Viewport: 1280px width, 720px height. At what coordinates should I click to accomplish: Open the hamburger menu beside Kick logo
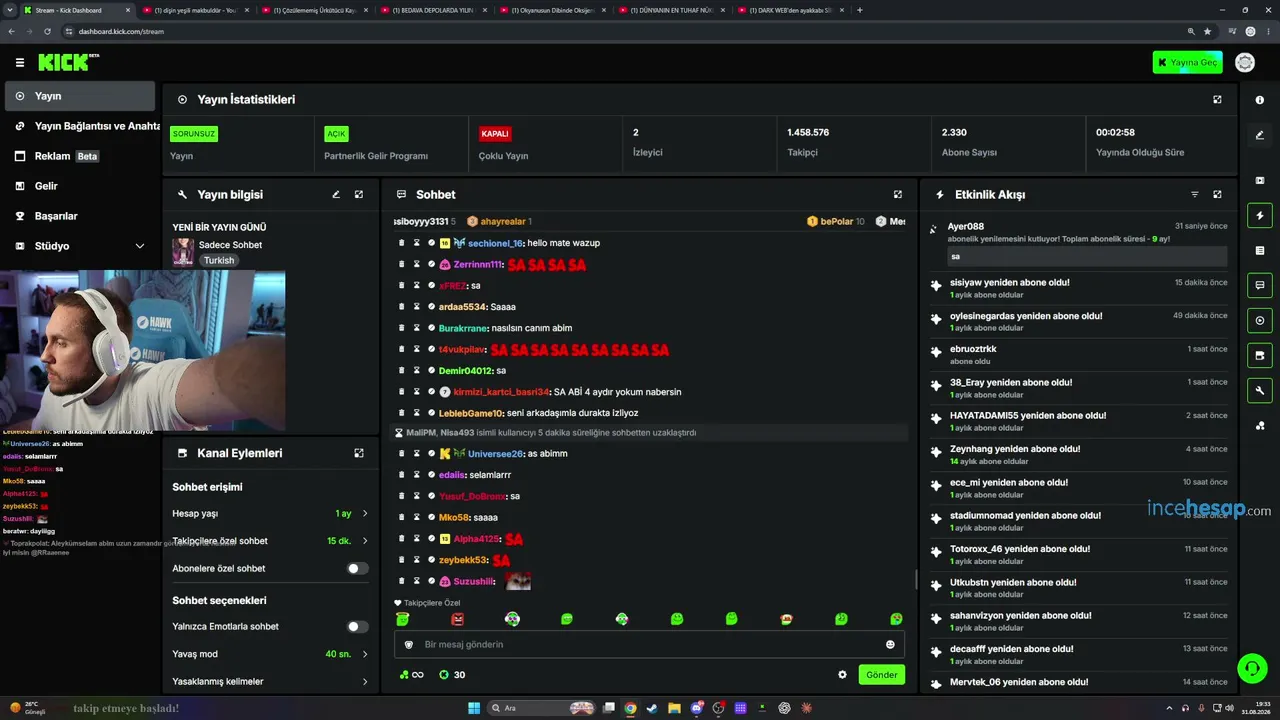(20, 62)
